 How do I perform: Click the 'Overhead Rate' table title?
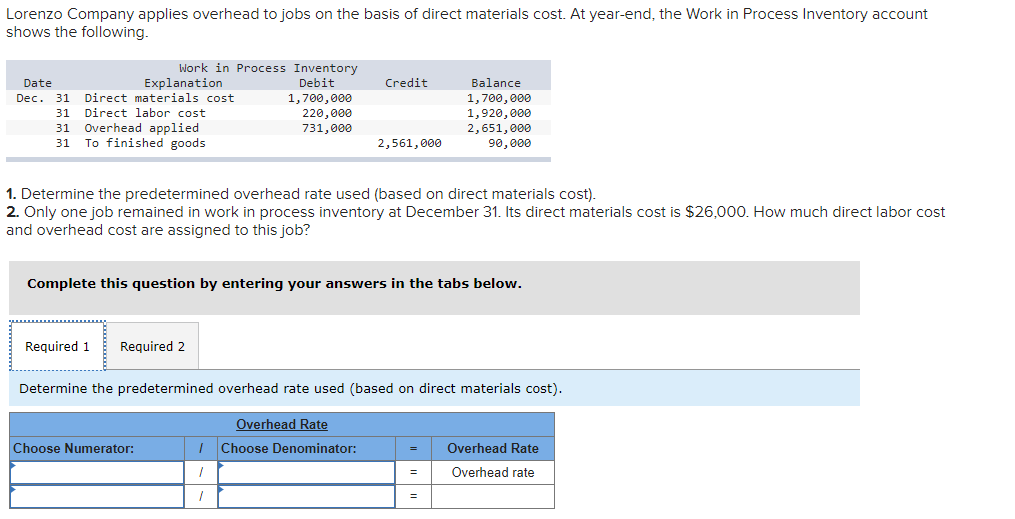[282, 425]
